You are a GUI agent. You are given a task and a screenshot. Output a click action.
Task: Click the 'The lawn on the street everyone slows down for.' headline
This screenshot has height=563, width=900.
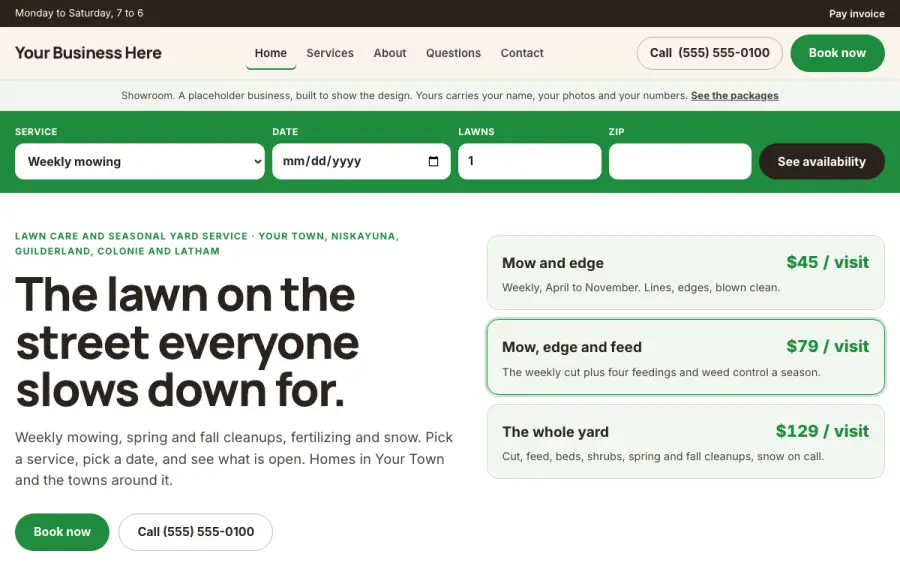(187, 342)
